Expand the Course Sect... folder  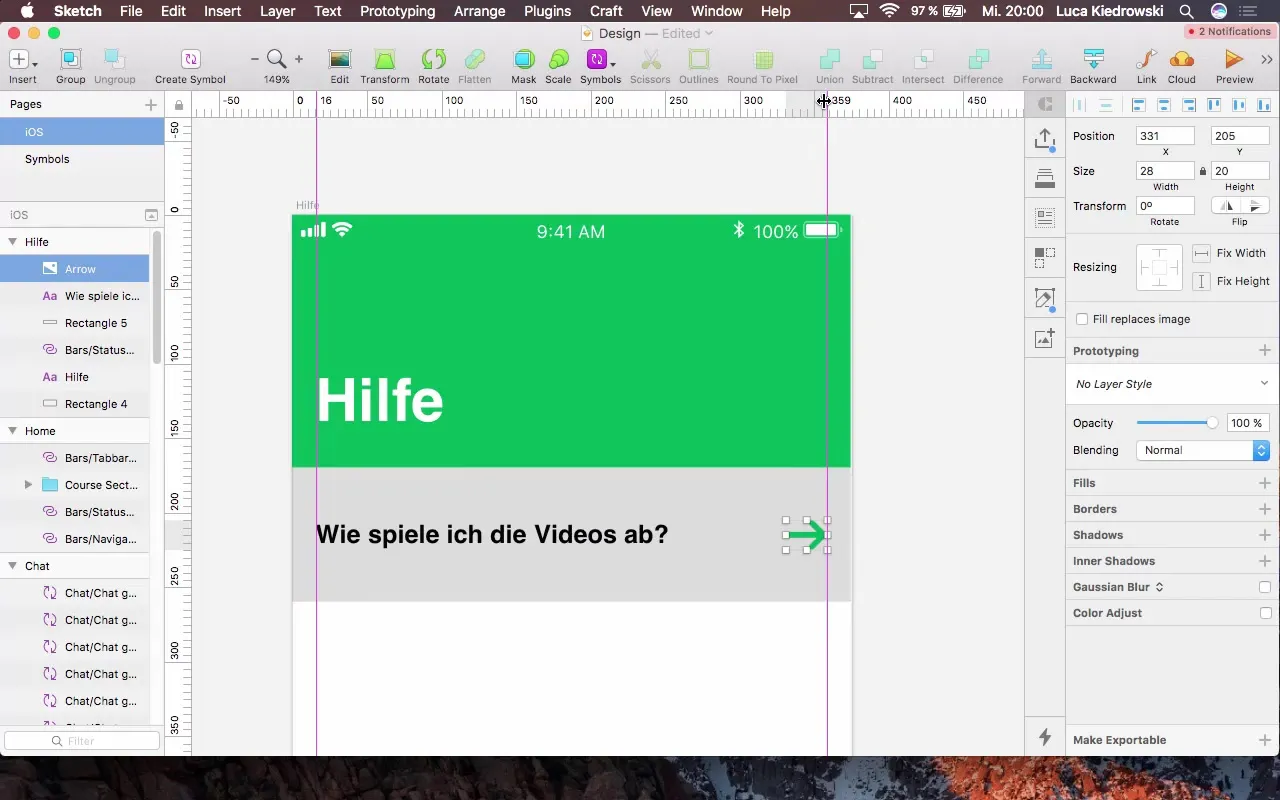(x=28, y=485)
